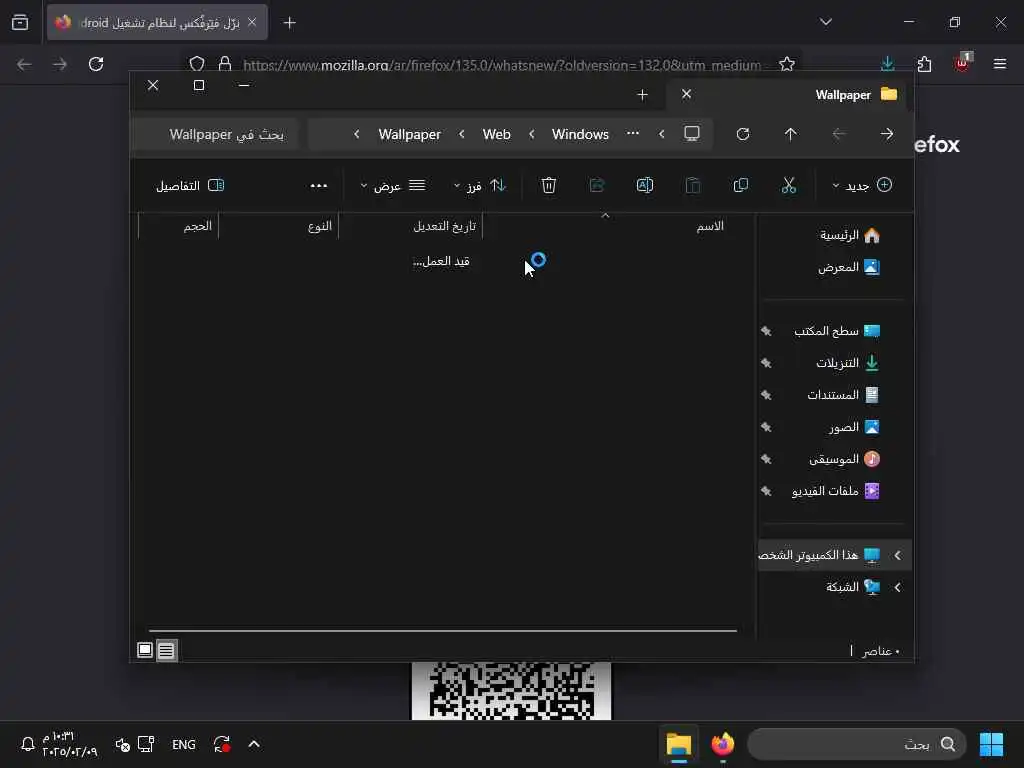Expand chevron left of Wallpaper breadcrumb
This screenshot has width=1024, height=768.
357,134
